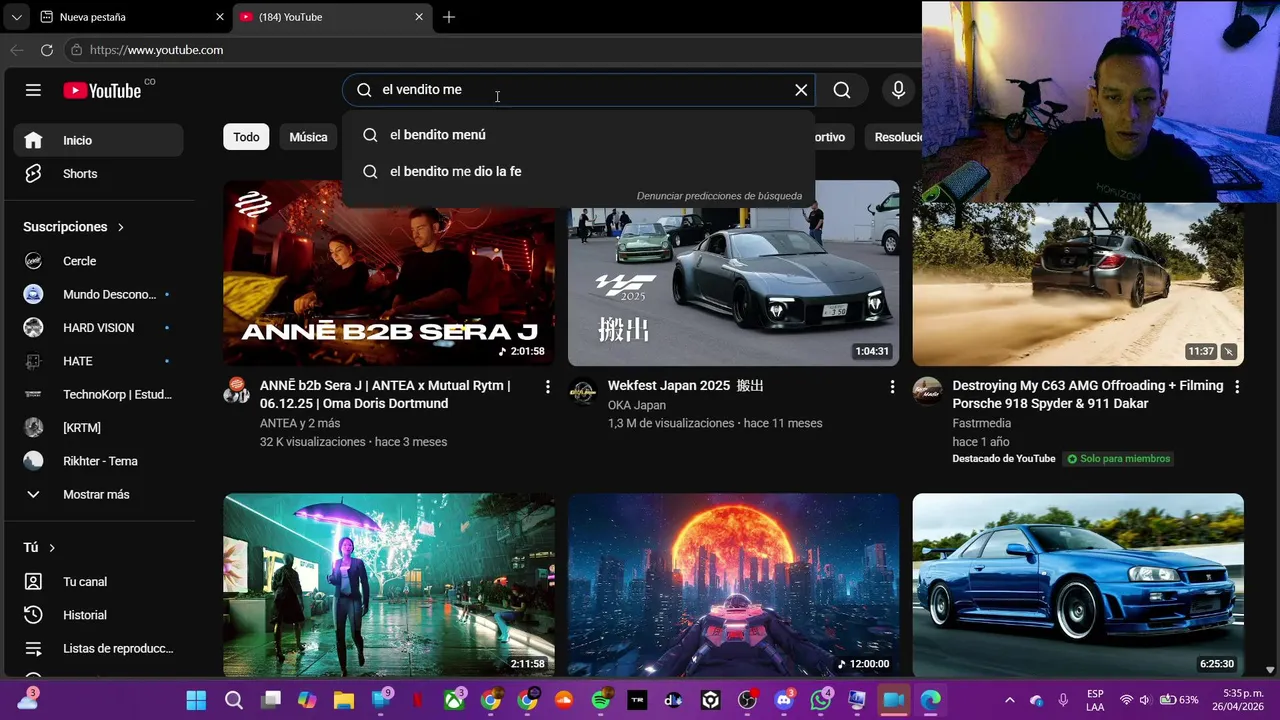This screenshot has width=1280, height=720.
Task: Close the "Nueva pestaña" browser tab
Action: [x=220, y=17]
